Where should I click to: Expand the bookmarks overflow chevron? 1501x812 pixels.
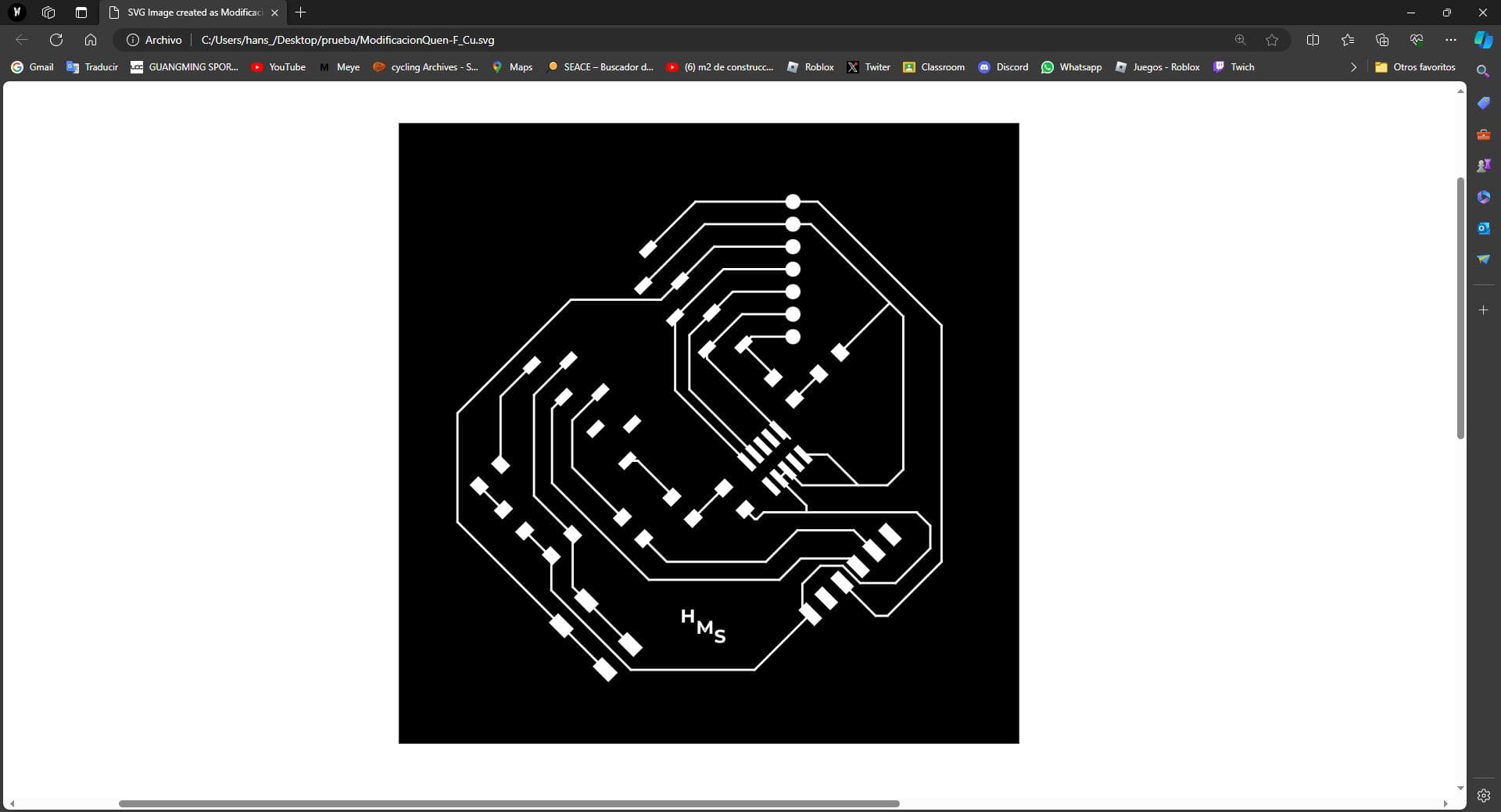pyautogui.click(x=1353, y=67)
